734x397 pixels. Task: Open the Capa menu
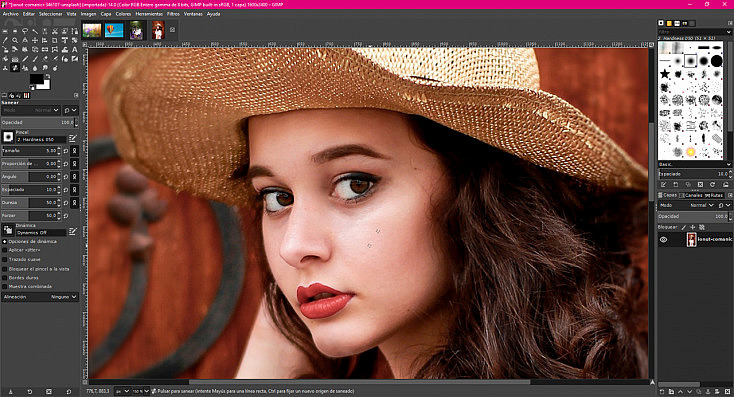point(106,14)
